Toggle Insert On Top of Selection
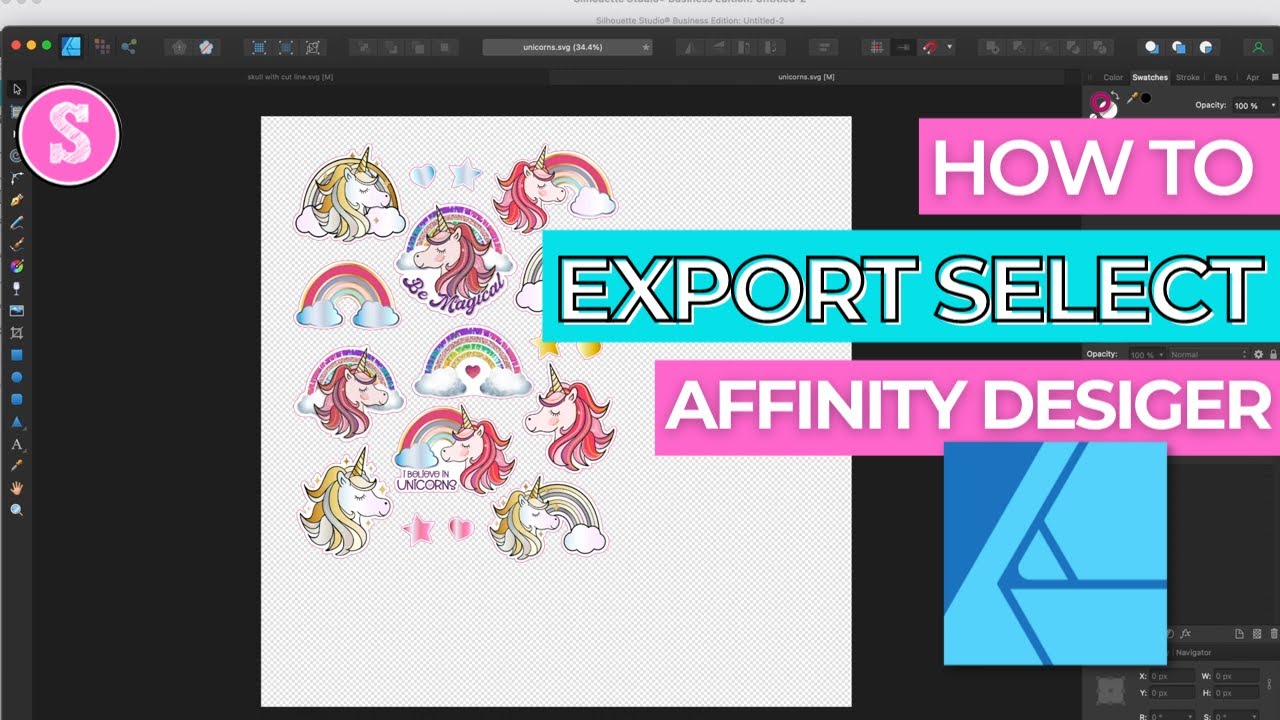 click(x=1179, y=47)
